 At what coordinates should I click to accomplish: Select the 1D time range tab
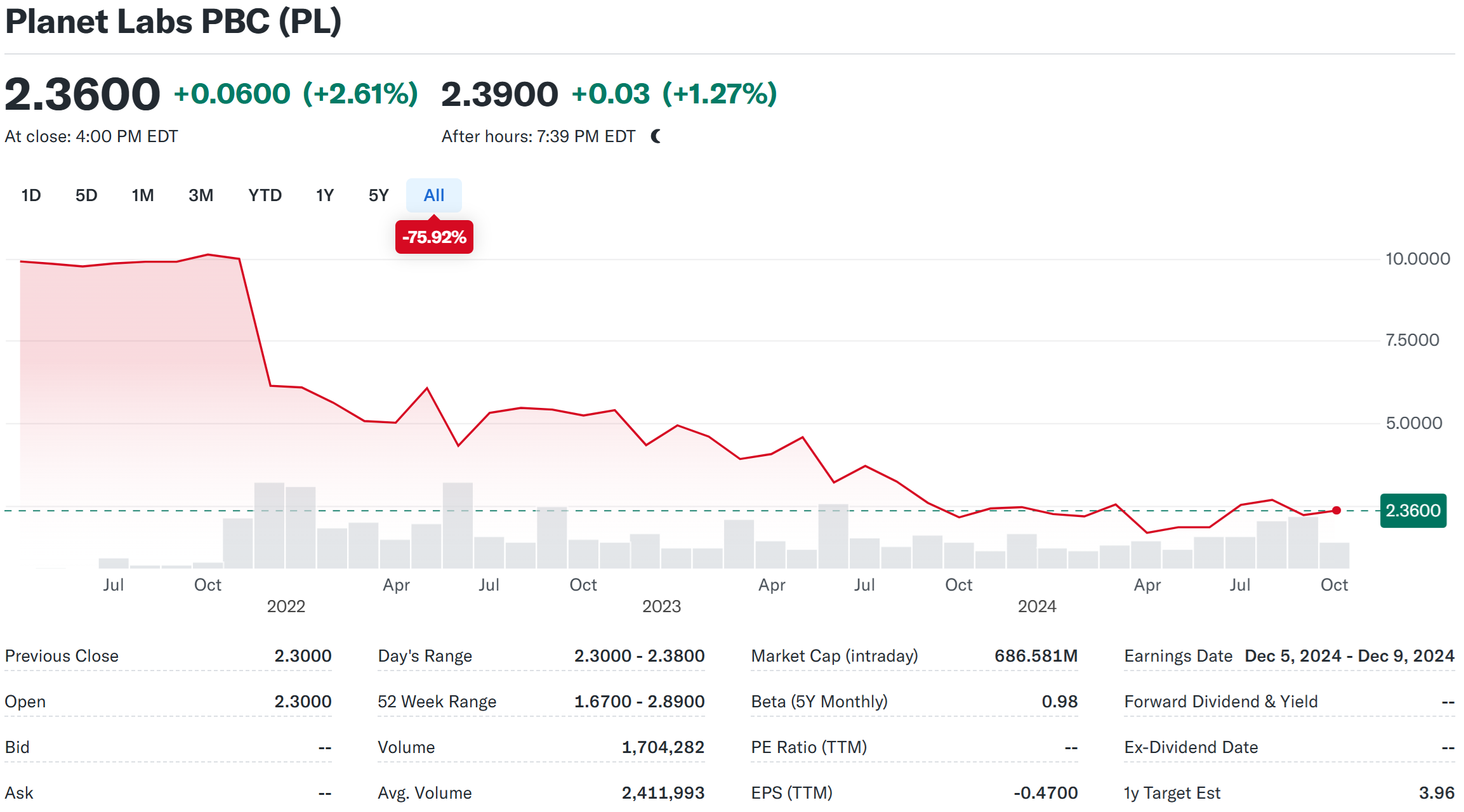click(x=31, y=195)
